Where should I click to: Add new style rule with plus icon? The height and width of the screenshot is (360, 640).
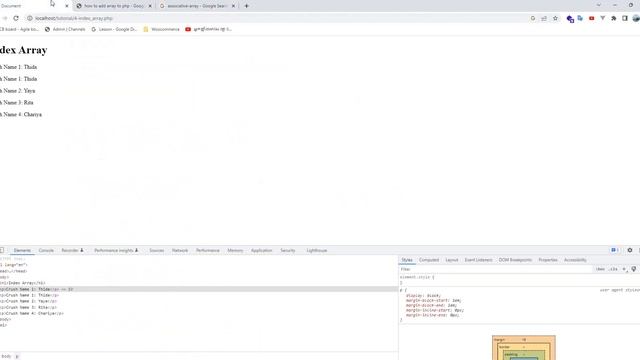[x=624, y=269]
